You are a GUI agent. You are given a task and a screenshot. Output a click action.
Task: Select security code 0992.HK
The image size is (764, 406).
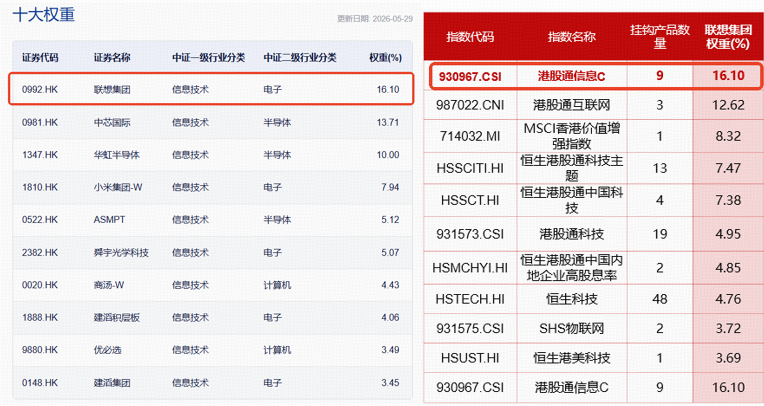pyautogui.click(x=40, y=90)
